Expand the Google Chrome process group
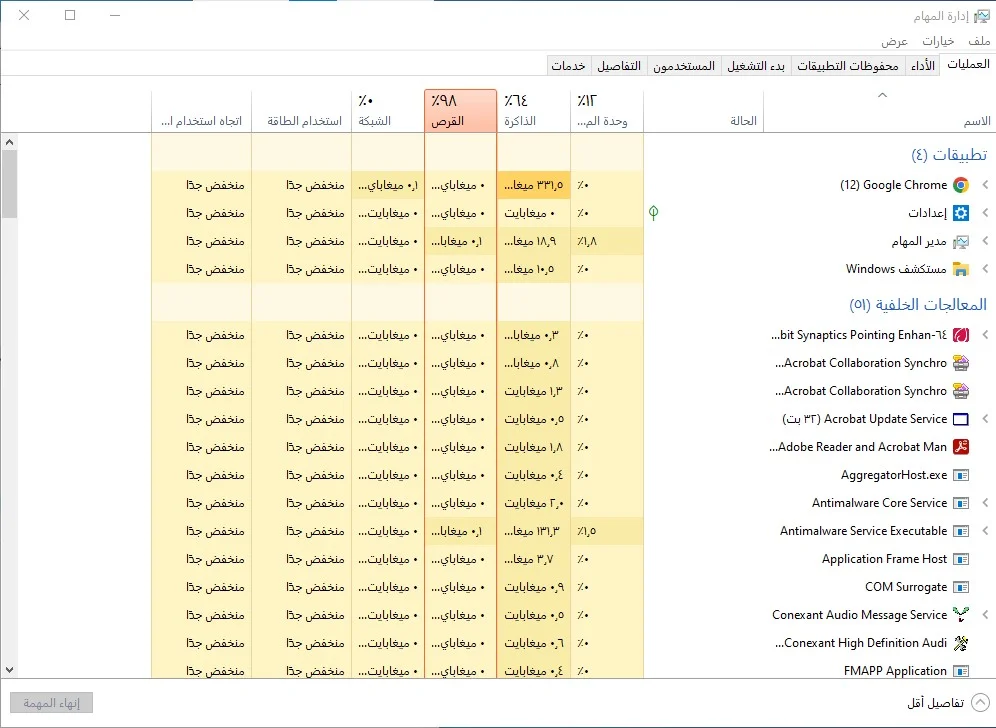The height and width of the screenshot is (728, 996). click(x=985, y=185)
